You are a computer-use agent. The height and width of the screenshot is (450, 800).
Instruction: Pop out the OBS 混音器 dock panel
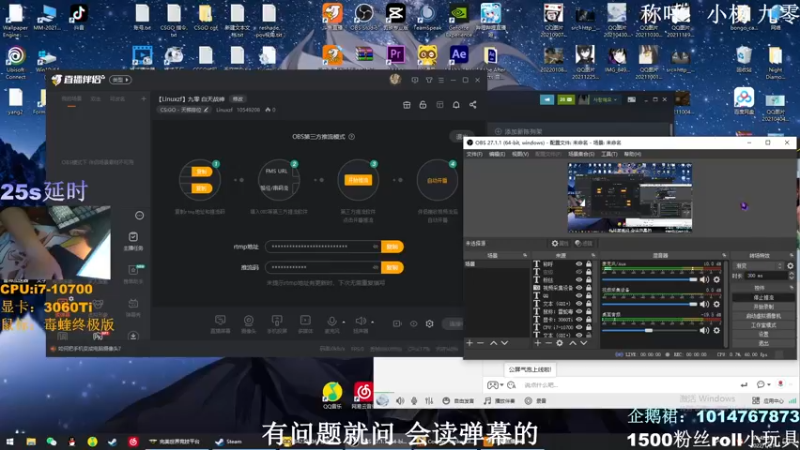(724, 255)
